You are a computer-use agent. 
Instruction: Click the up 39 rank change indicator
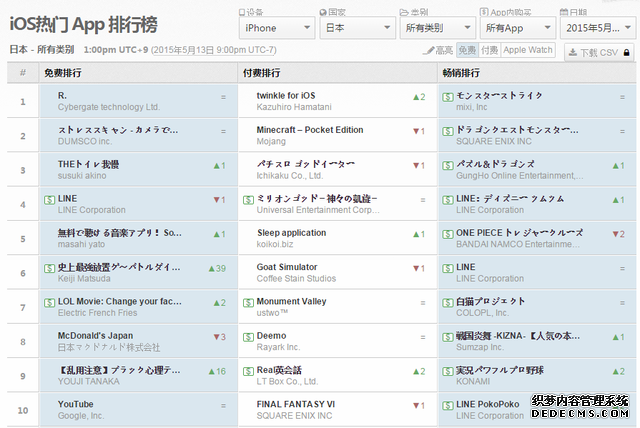(217, 268)
